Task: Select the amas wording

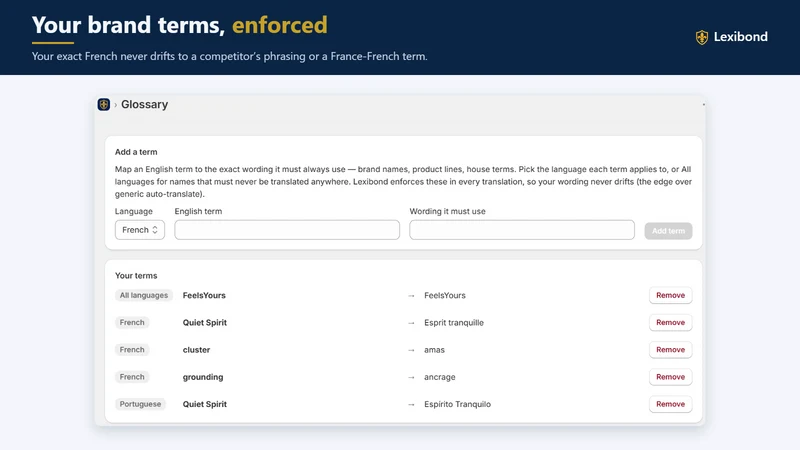Action: pos(434,350)
